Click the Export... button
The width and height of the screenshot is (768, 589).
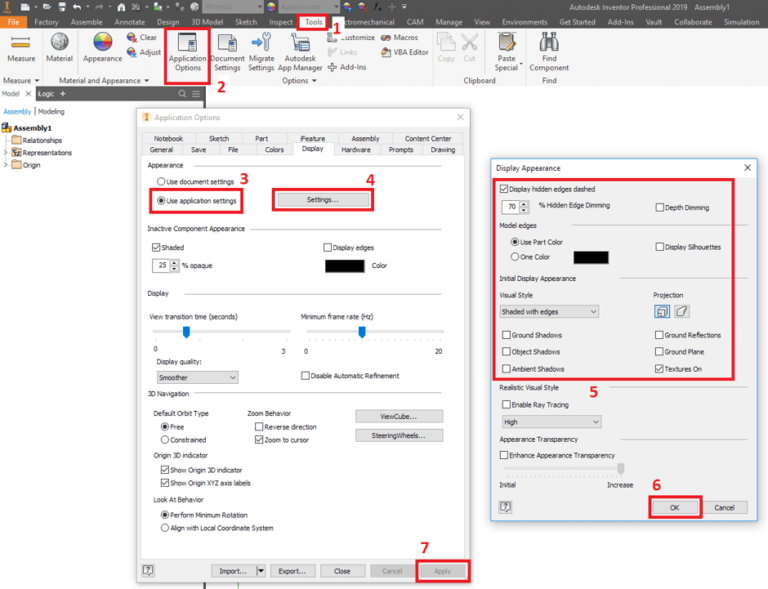tap(292, 571)
